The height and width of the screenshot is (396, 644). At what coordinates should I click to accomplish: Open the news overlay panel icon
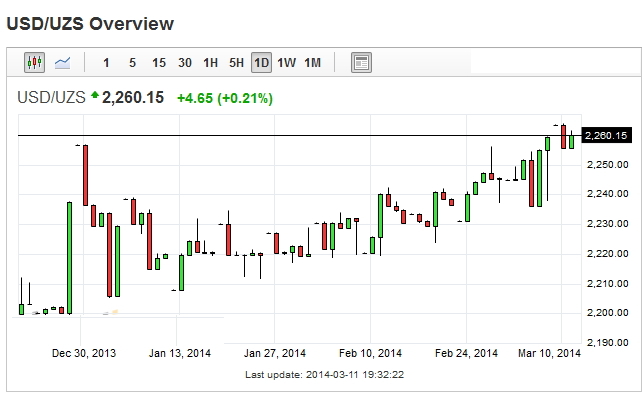pyautogui.click(x=361, y=63)
